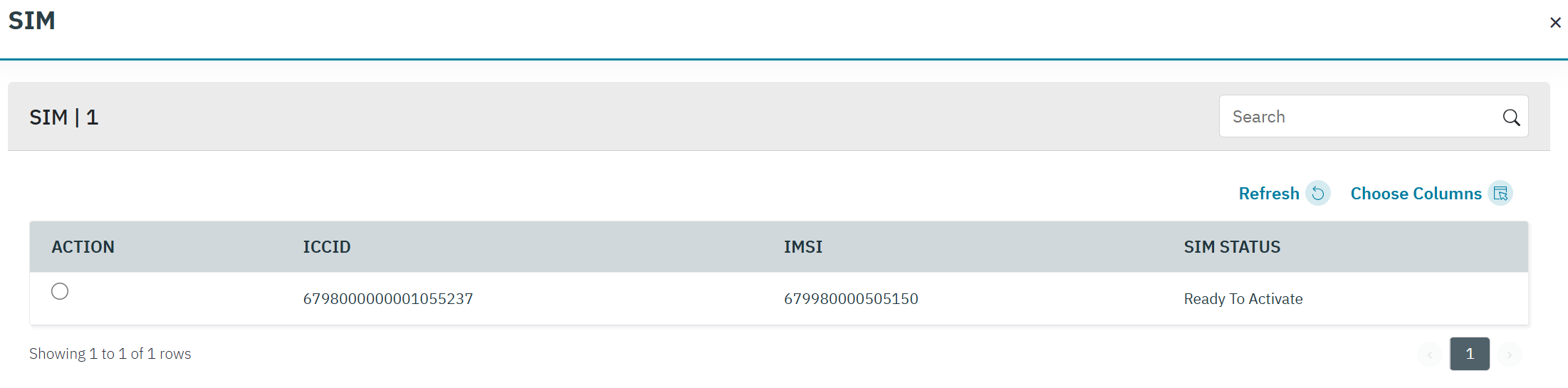Screen dimensions: 1568x388
Task: Click the circular Refresh arrow icon
Action: point(1318,194)
